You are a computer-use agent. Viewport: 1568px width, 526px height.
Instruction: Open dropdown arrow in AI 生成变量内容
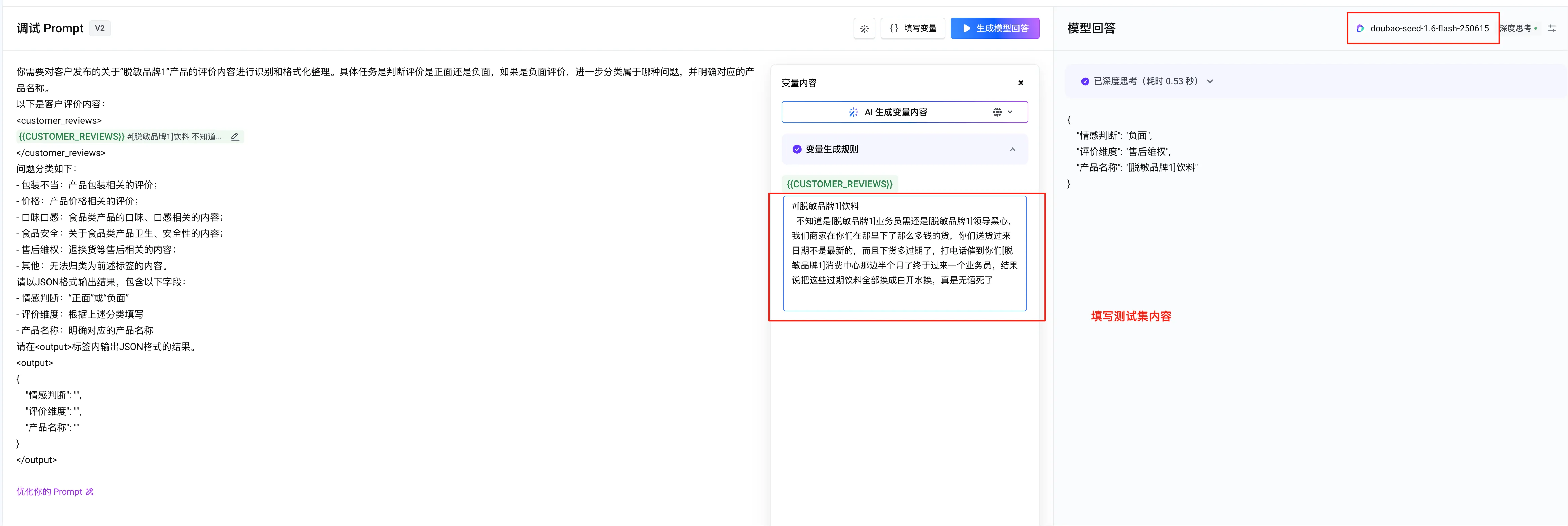coord(1010,112)
